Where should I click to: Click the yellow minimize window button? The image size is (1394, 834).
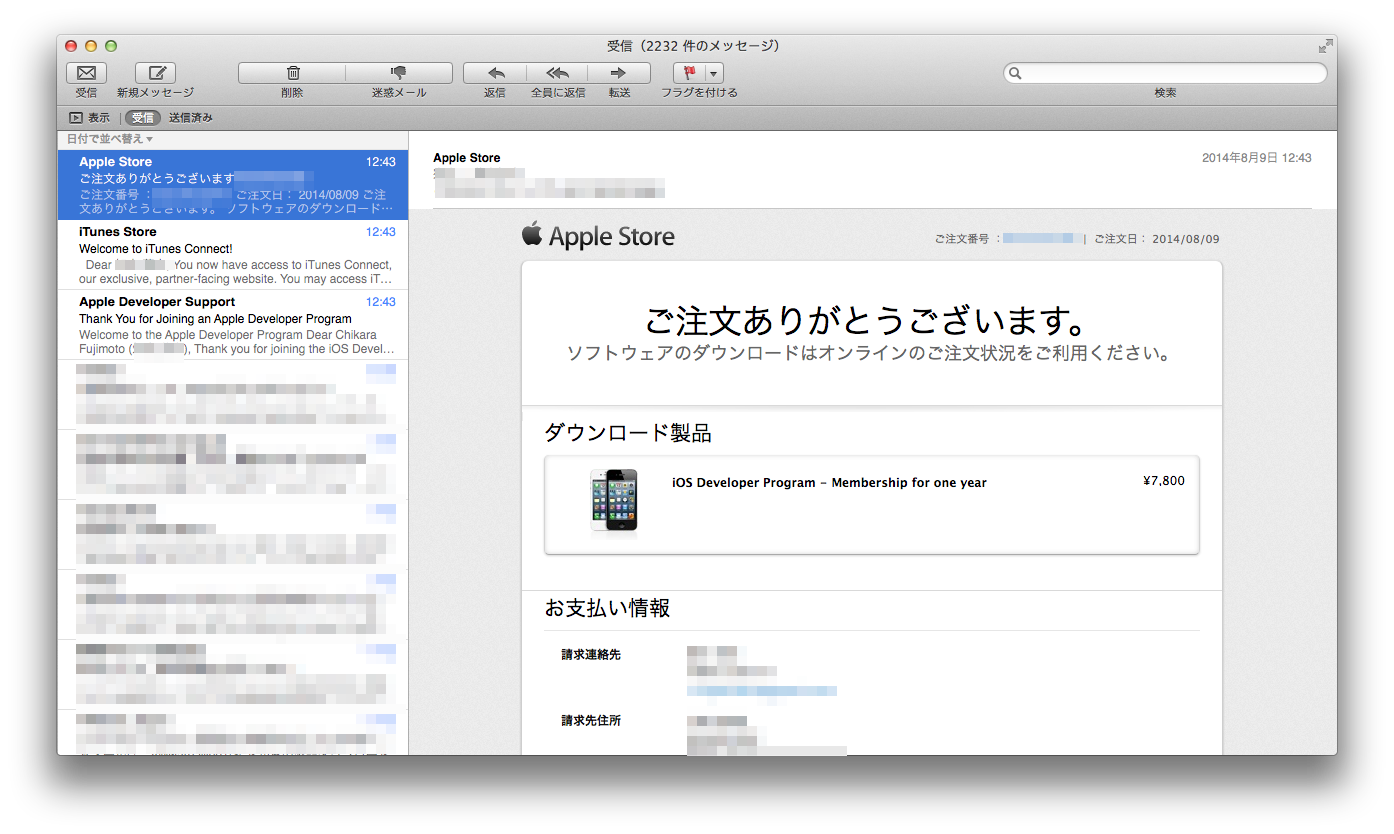tap(91, 46)
